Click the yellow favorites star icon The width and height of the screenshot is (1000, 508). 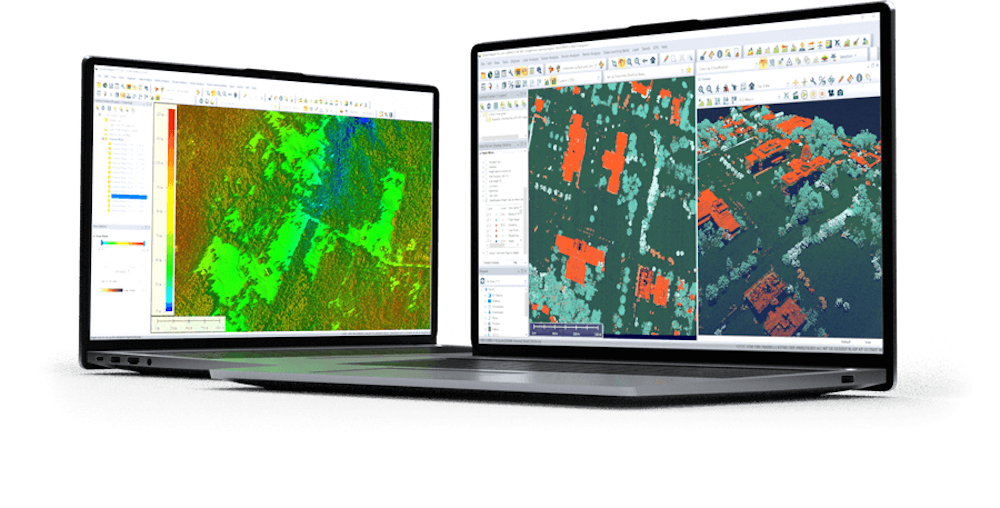point(689,69)
